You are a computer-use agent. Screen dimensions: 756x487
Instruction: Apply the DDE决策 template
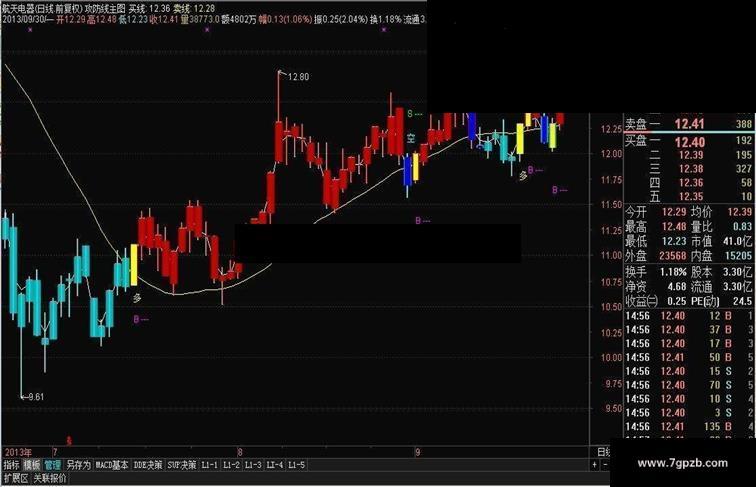click(148, 465)
